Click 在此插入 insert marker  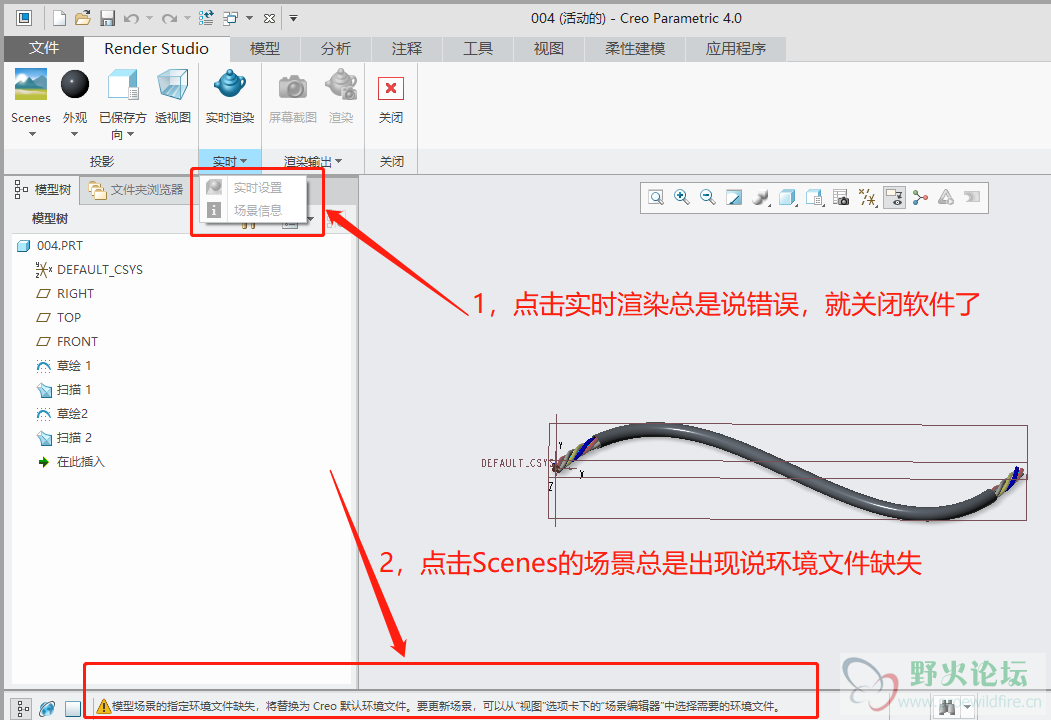71,462
